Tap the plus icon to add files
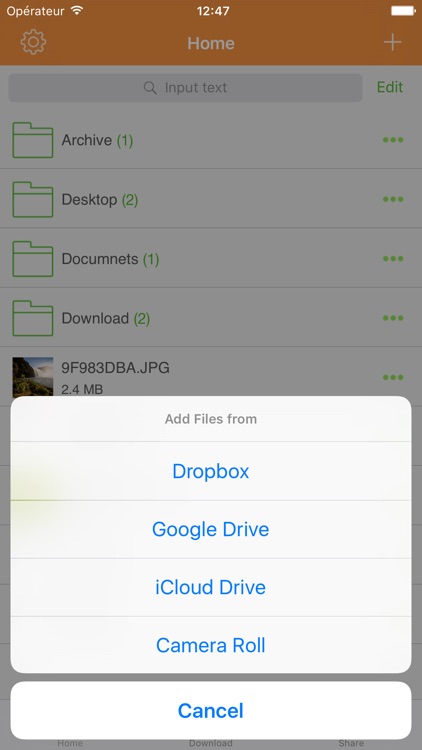Screen dimensions: 422x750 pos(392,43)
